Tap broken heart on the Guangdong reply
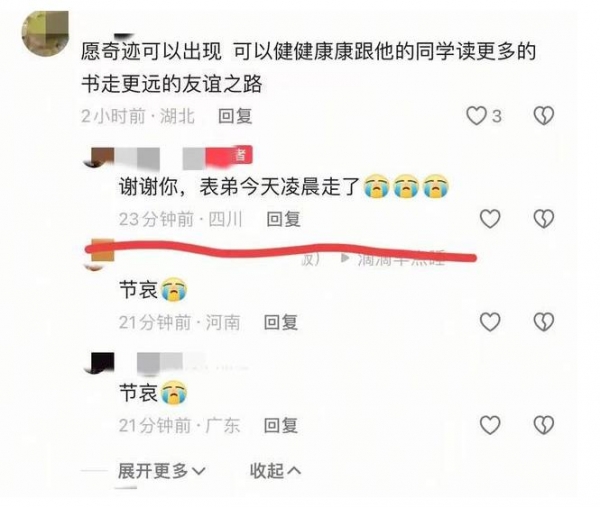 click(x=544, y=425)
